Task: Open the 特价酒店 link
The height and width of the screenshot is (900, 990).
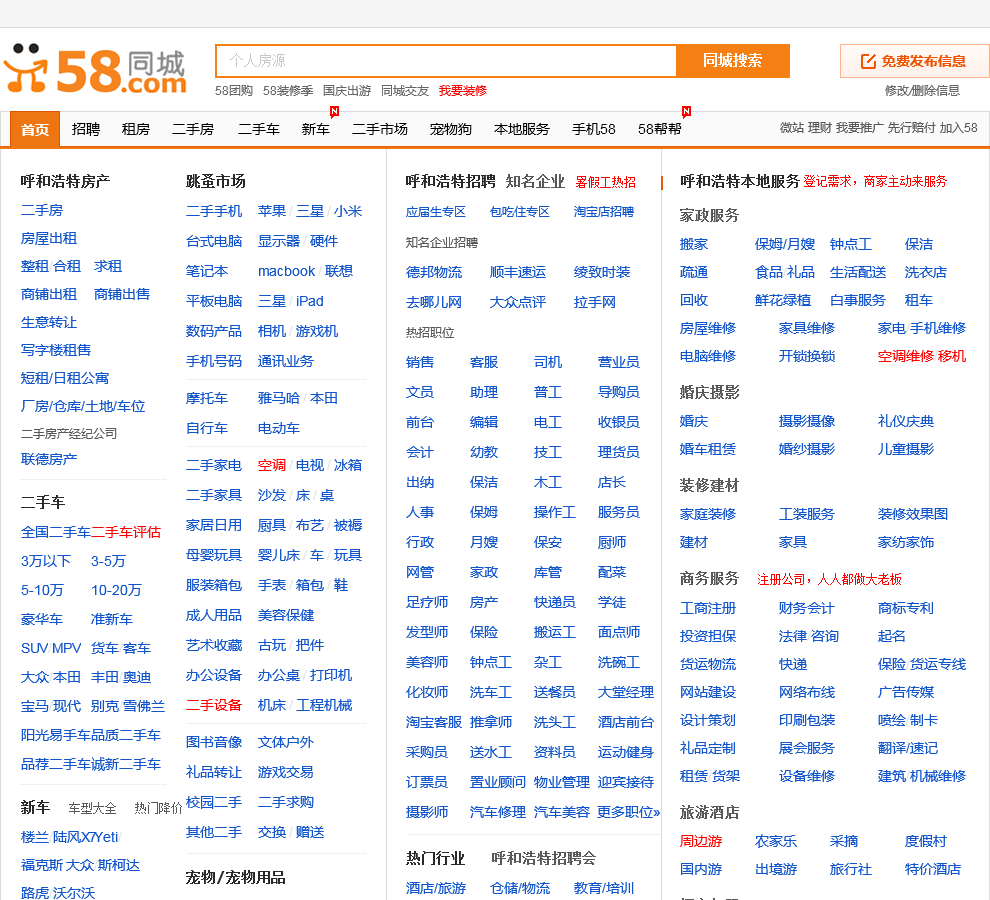Action: pos(933,869)
